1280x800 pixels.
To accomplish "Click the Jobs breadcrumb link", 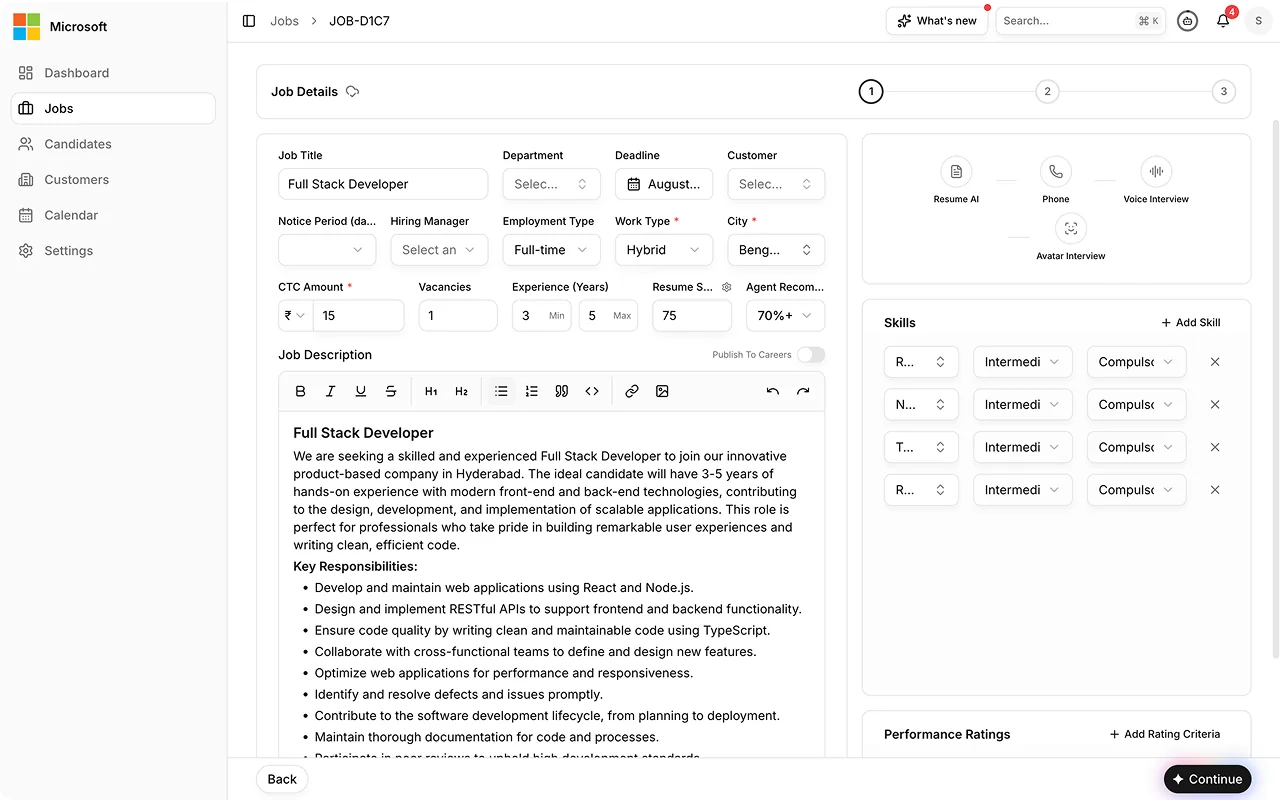I will click(284, 21).
